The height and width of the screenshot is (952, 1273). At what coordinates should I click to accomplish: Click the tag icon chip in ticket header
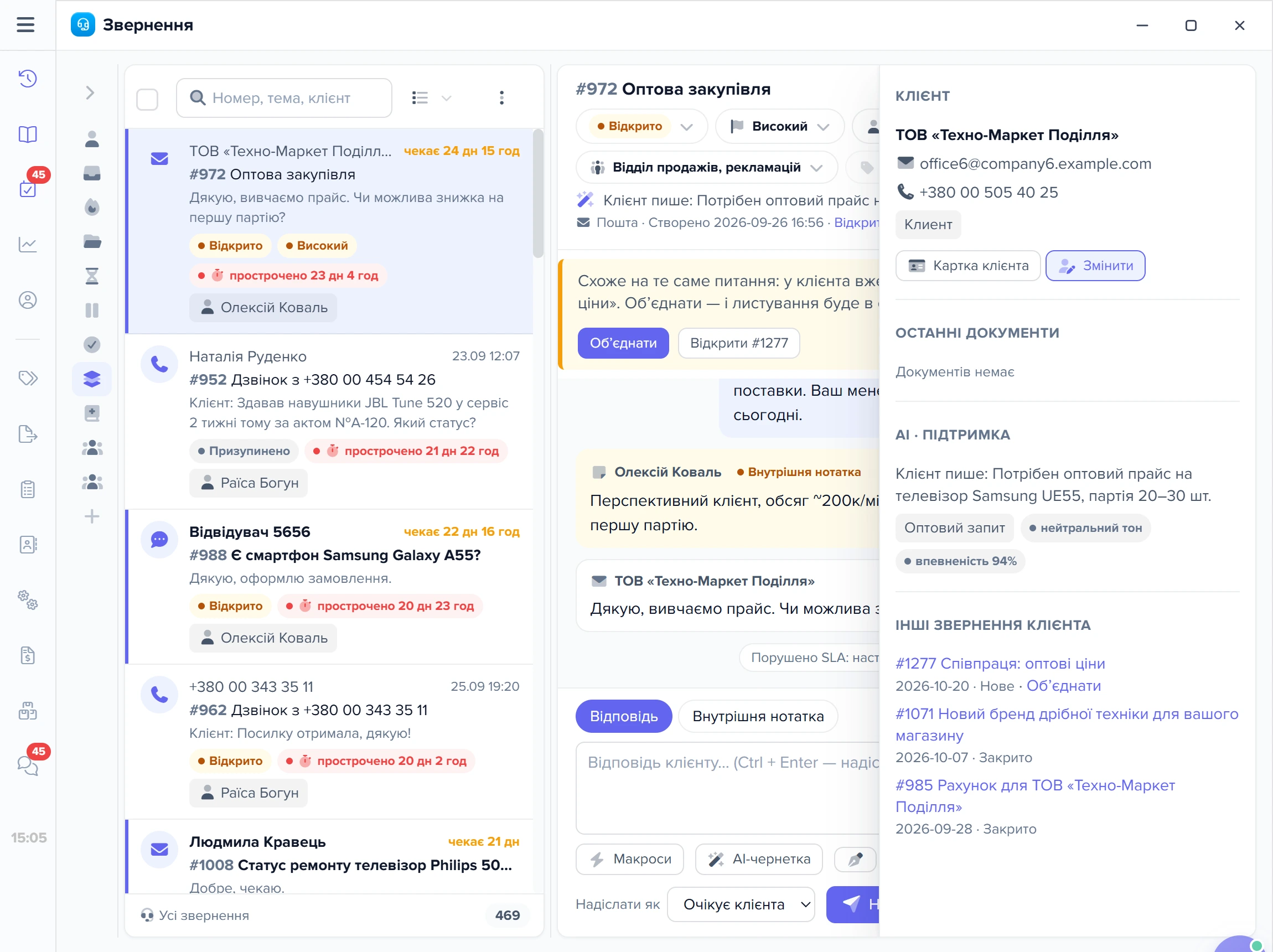coord(866,168)
